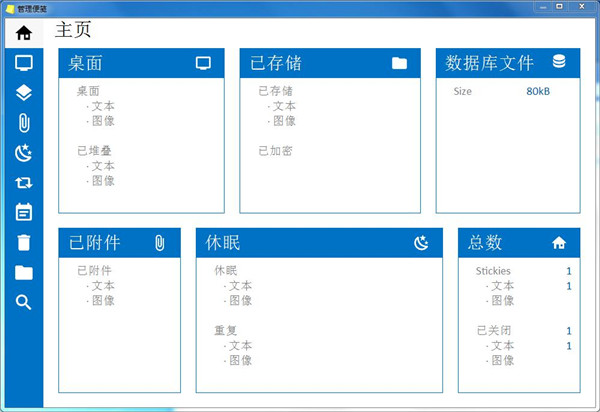
Task: Open the Sleeping moon sidebar icon
Action: coord(24,153)
